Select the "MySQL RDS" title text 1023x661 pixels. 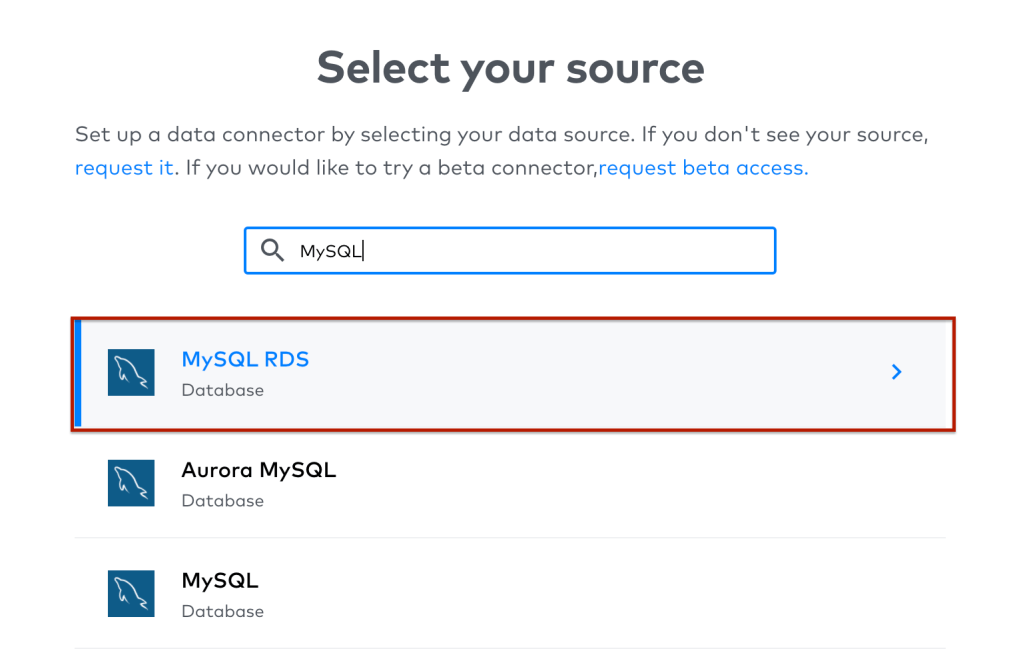[245, 359]
